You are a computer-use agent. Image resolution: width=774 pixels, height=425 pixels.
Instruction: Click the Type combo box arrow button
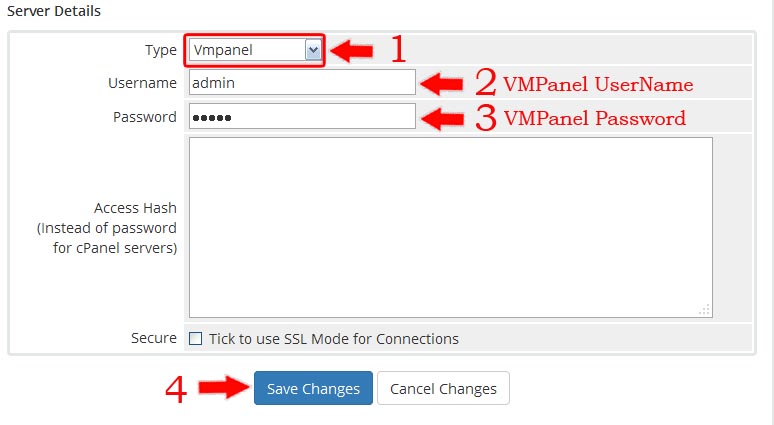coord(313,50)
